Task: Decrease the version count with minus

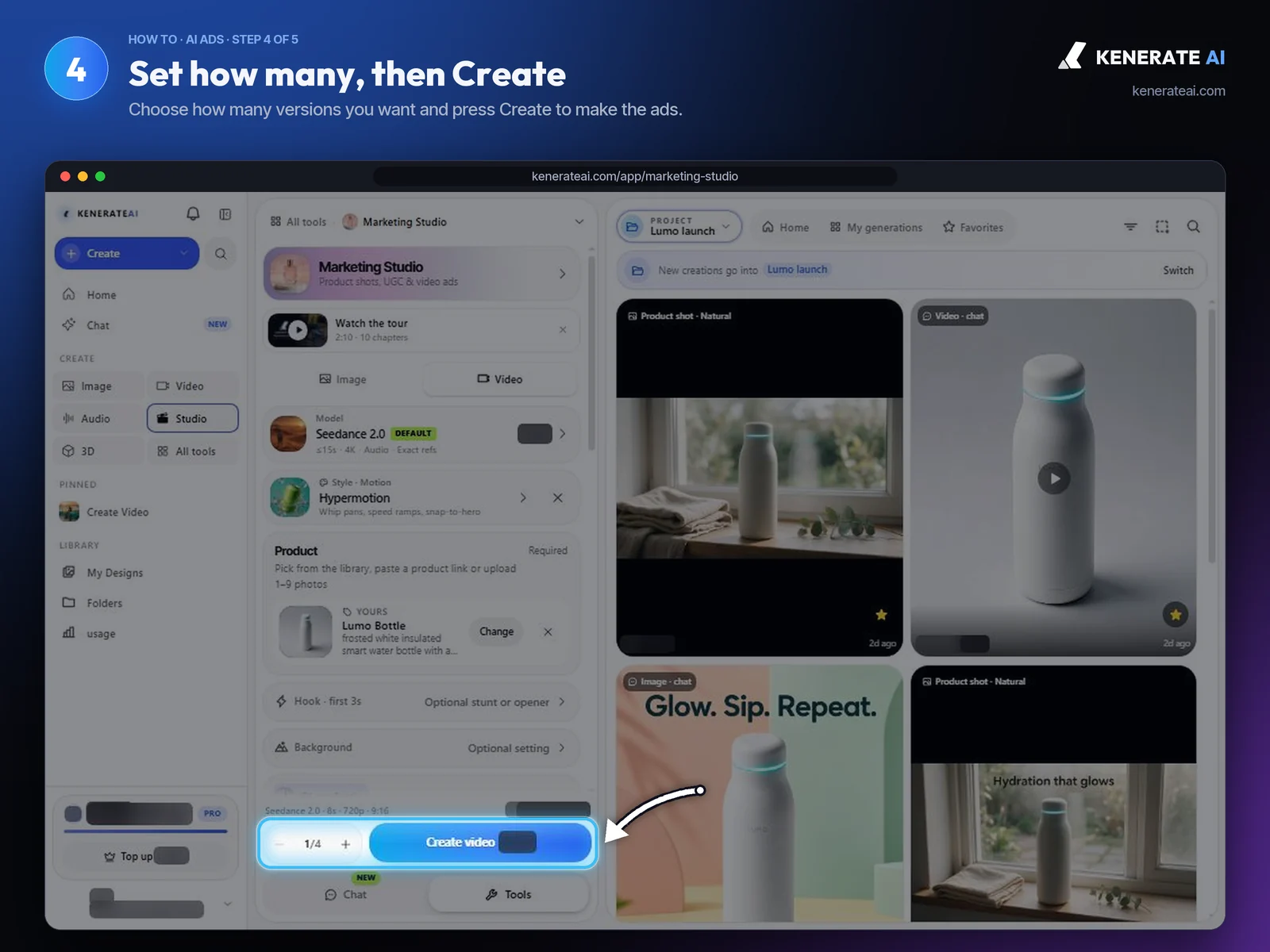Action: point(279,844)
